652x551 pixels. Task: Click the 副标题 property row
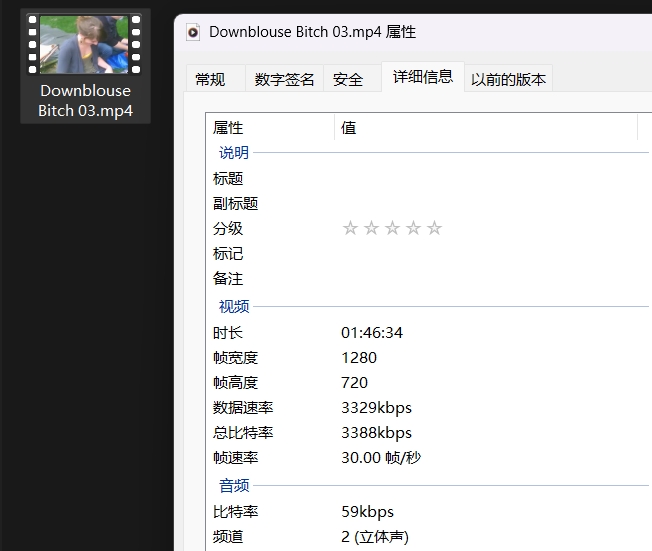(428, 203)
